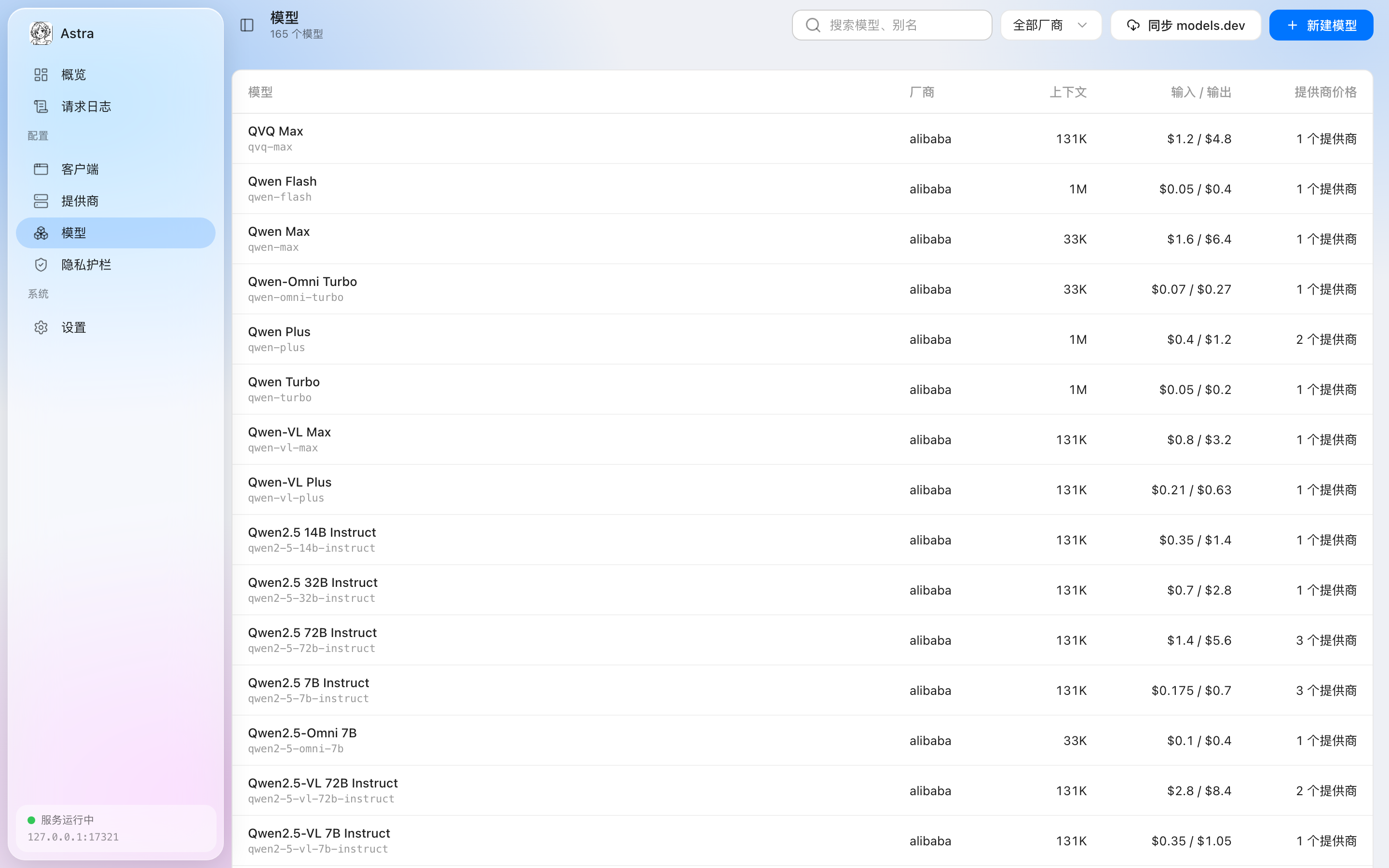
Task: Click the Astra avatar logo
Action: click(x=41, y=33)
